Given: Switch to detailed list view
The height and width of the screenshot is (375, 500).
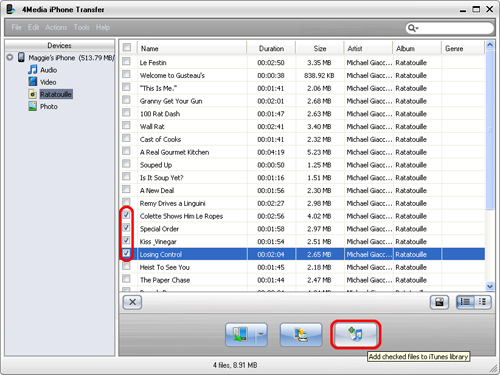Looking at the screenshot, I should pyautogui.click(x=465, y=302).
